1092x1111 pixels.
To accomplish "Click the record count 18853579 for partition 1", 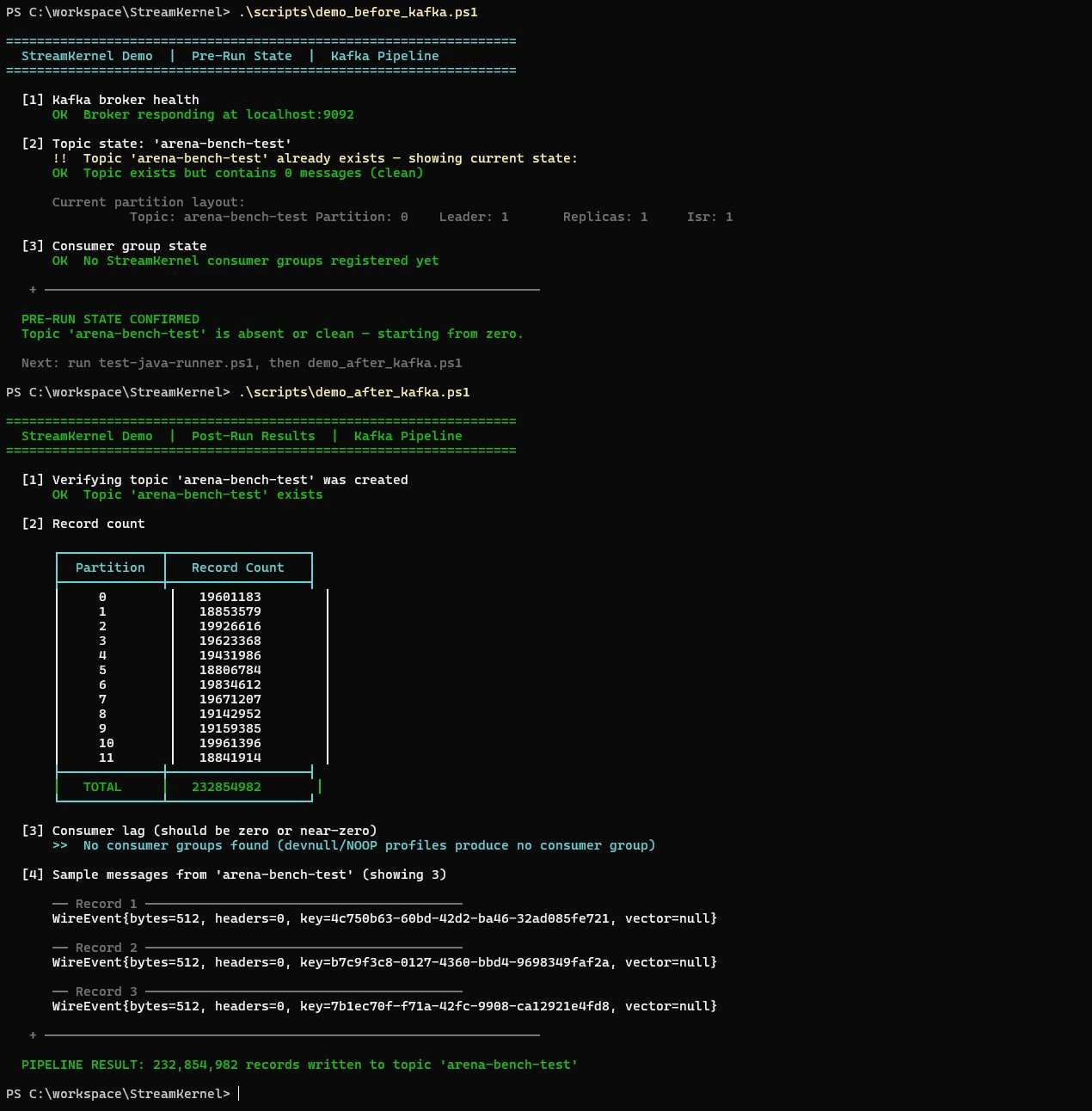I will coord(230,611).
